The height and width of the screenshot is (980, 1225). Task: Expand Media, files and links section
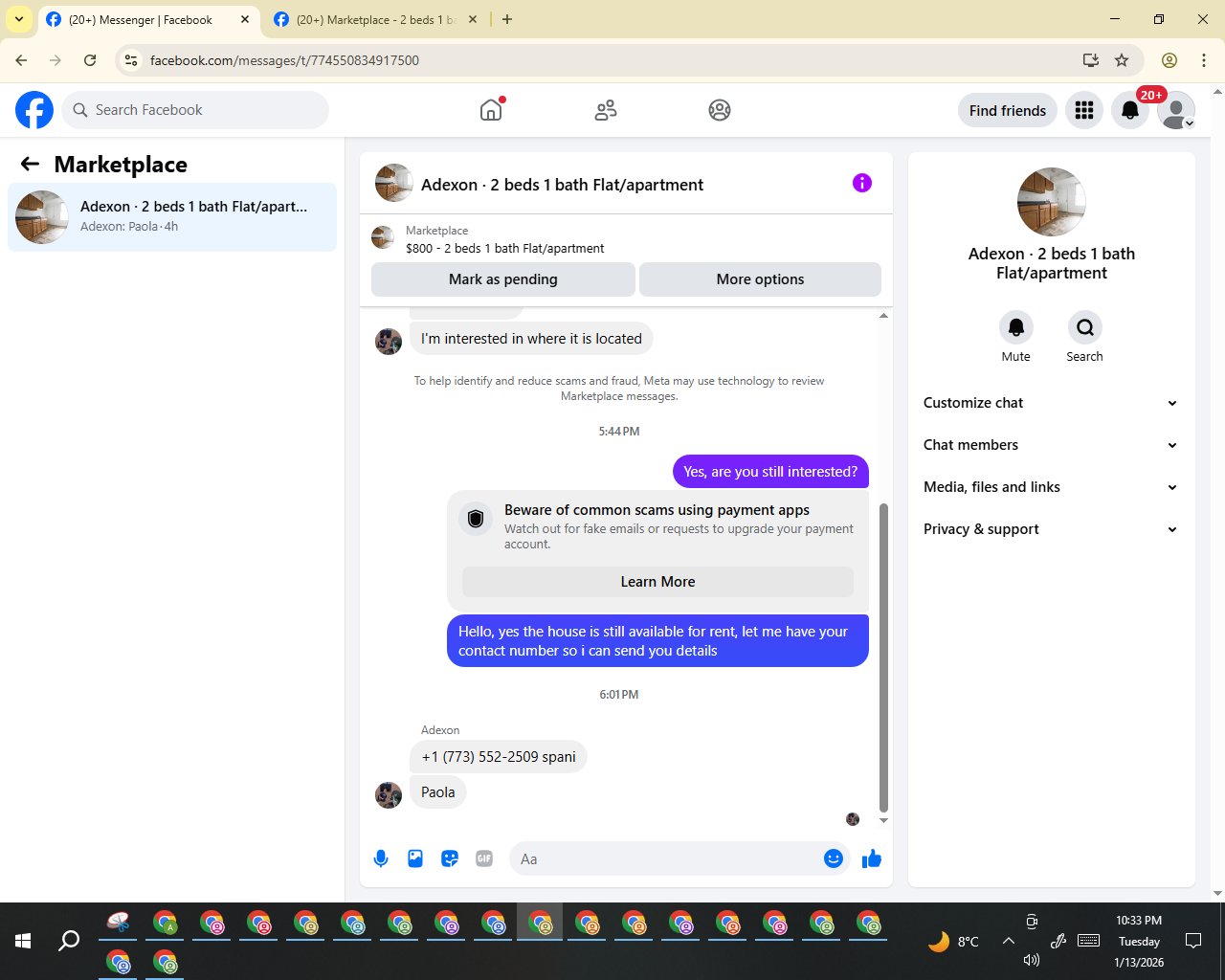point(1051,487)
